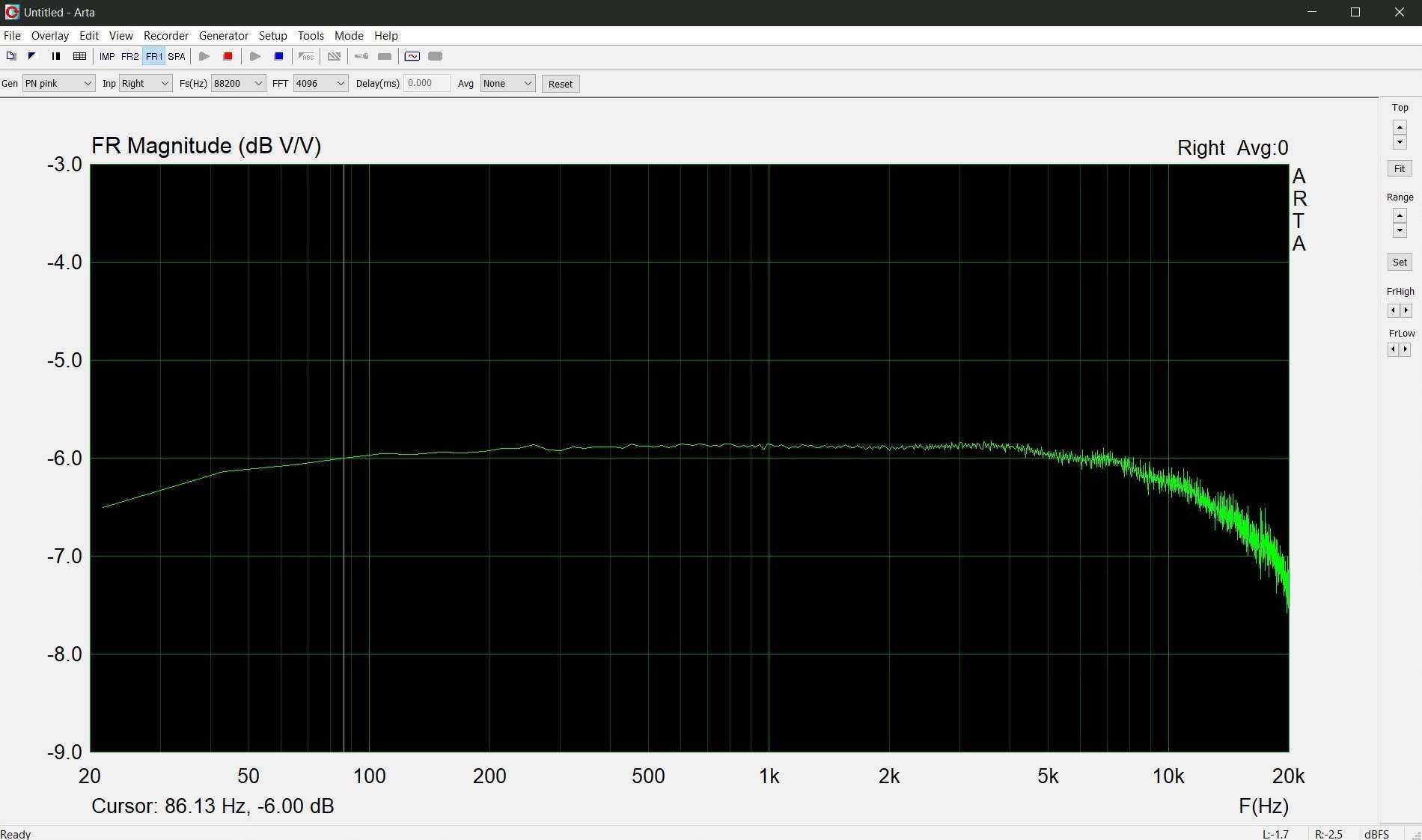Click the 'L:-1.7' status bar level

(x=1275, y=834)
